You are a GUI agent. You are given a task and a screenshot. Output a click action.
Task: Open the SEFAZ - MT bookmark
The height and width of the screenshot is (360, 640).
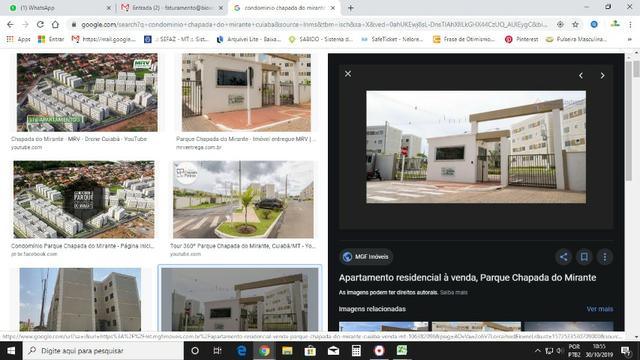coord(176,39)
